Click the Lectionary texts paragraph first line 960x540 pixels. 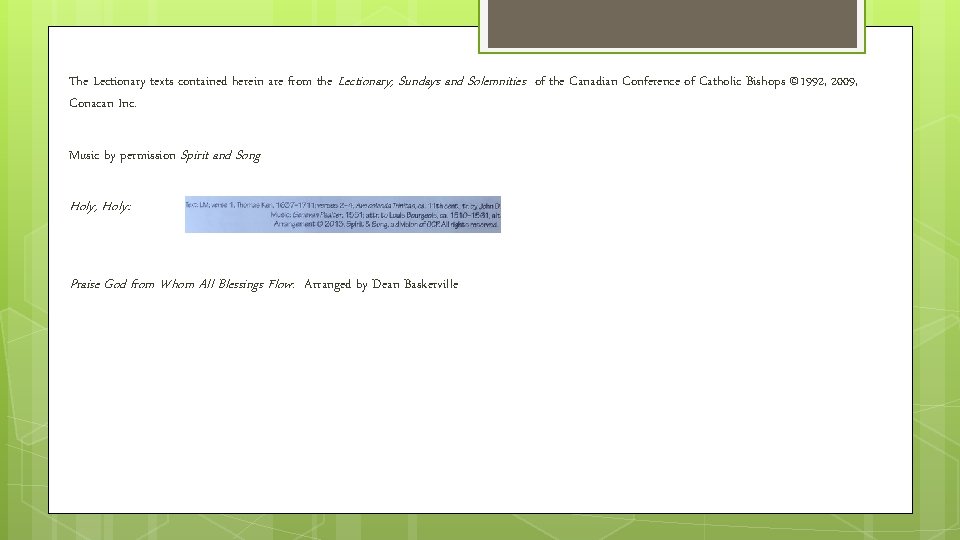[463, 81]
